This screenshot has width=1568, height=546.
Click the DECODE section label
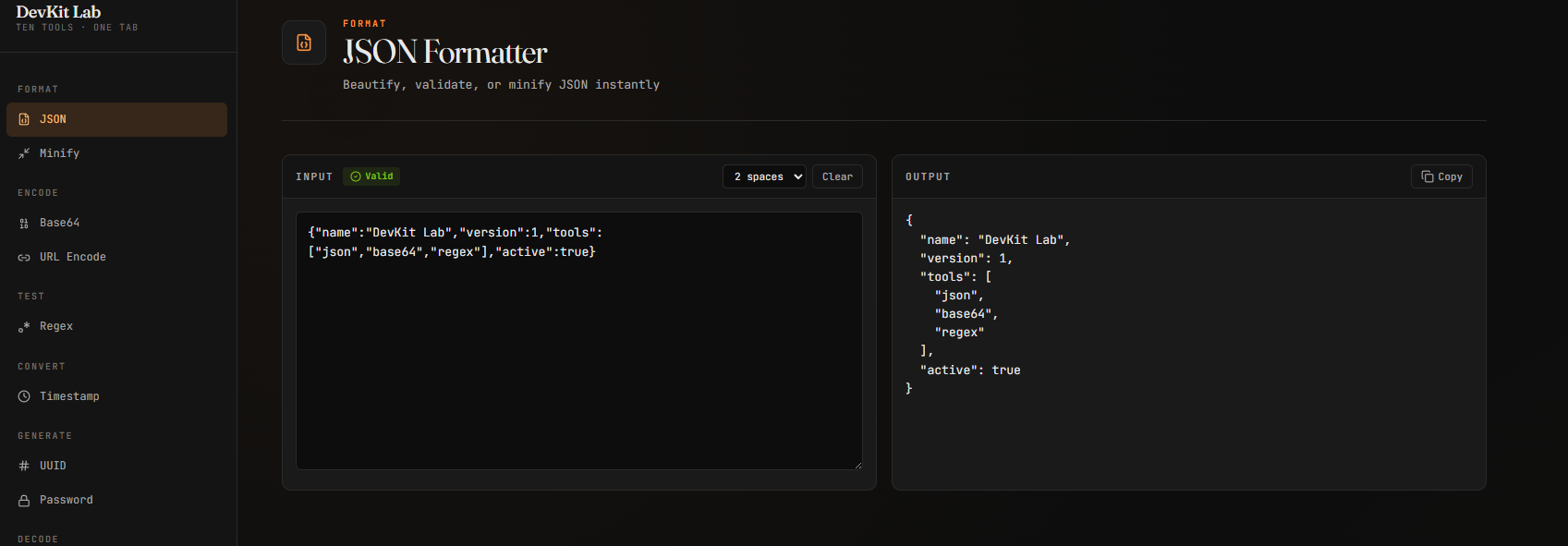[38, 540]
